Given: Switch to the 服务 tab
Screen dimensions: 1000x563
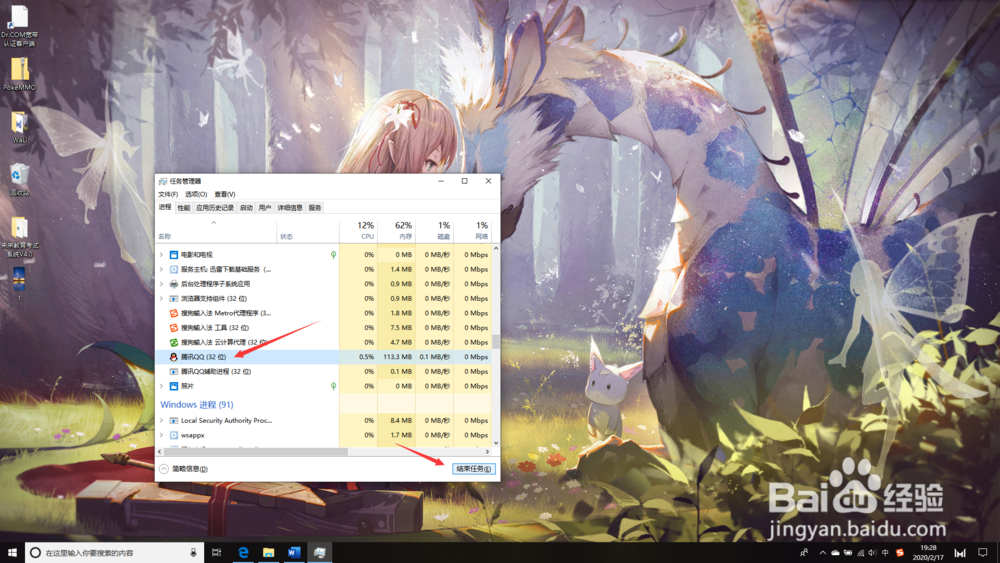Looking at the screenshot, I should [315, 208].
